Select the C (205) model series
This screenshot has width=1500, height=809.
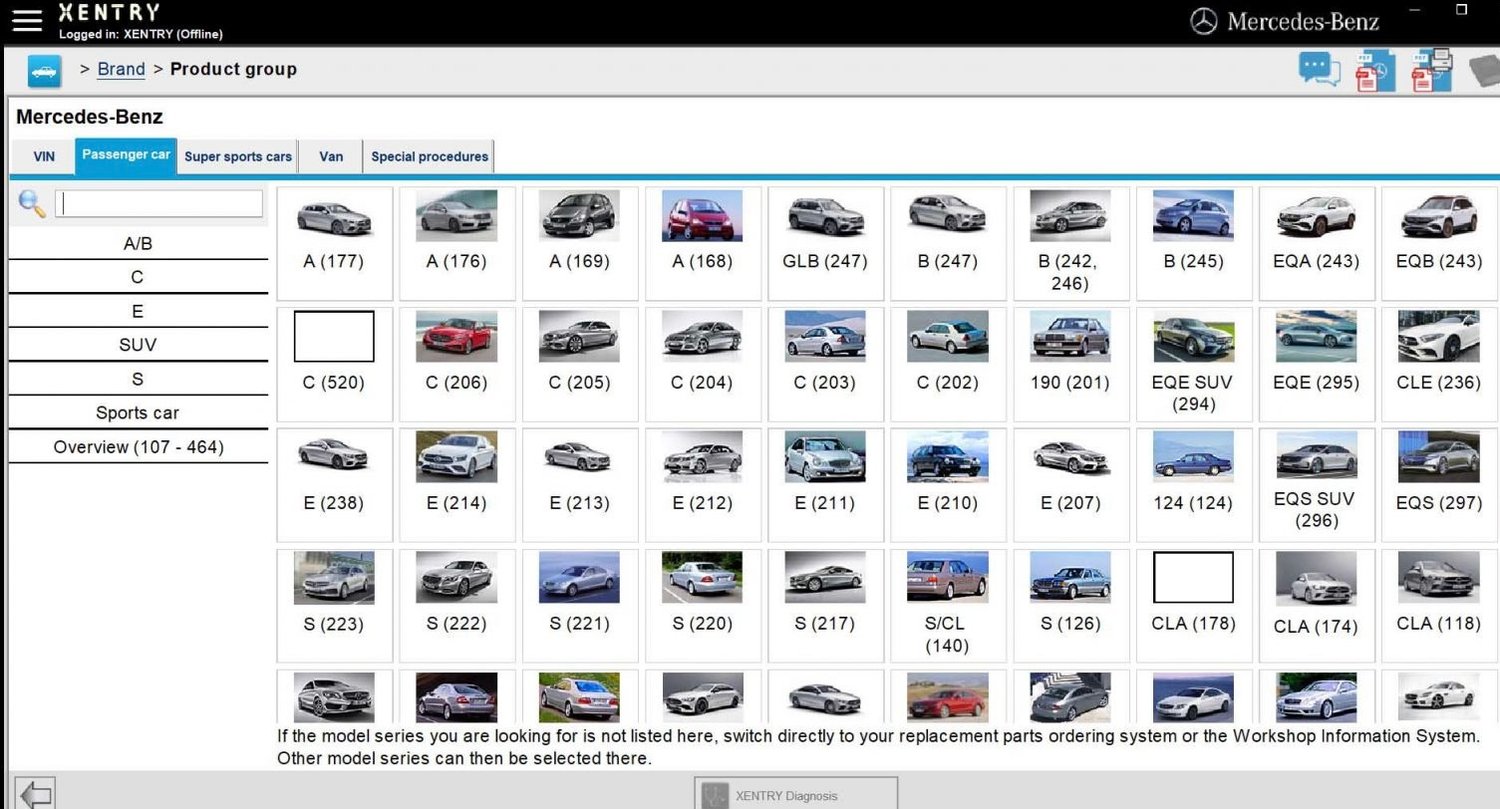[x=579, y=364]
